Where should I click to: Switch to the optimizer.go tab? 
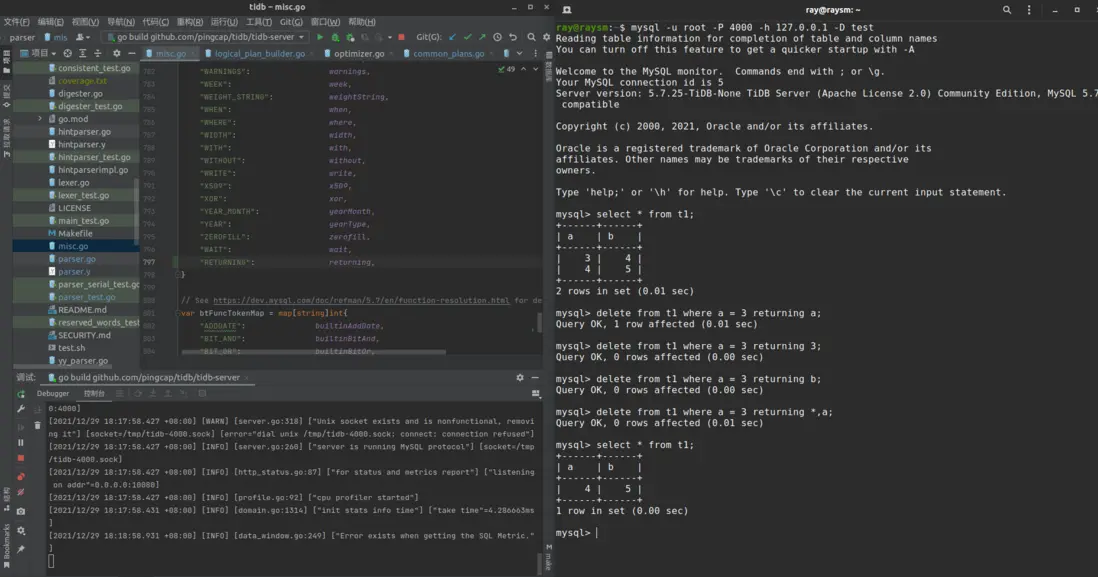click(359, 54)
